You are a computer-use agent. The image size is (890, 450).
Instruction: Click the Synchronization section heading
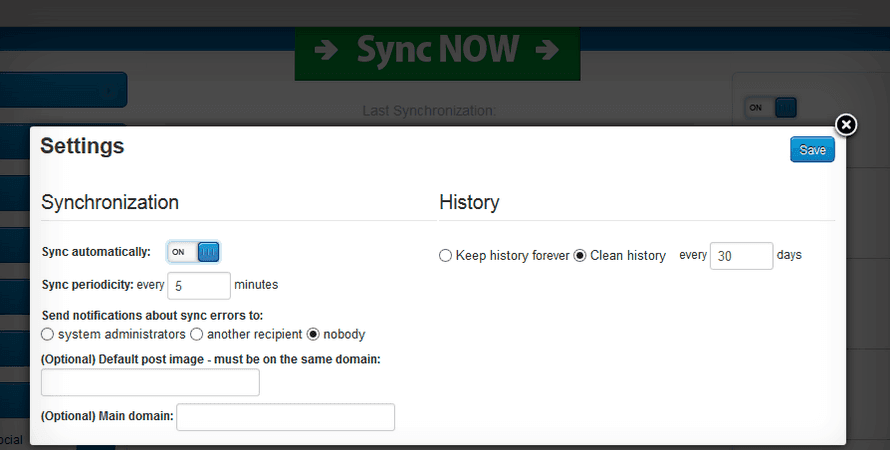[x=110, y=202]
